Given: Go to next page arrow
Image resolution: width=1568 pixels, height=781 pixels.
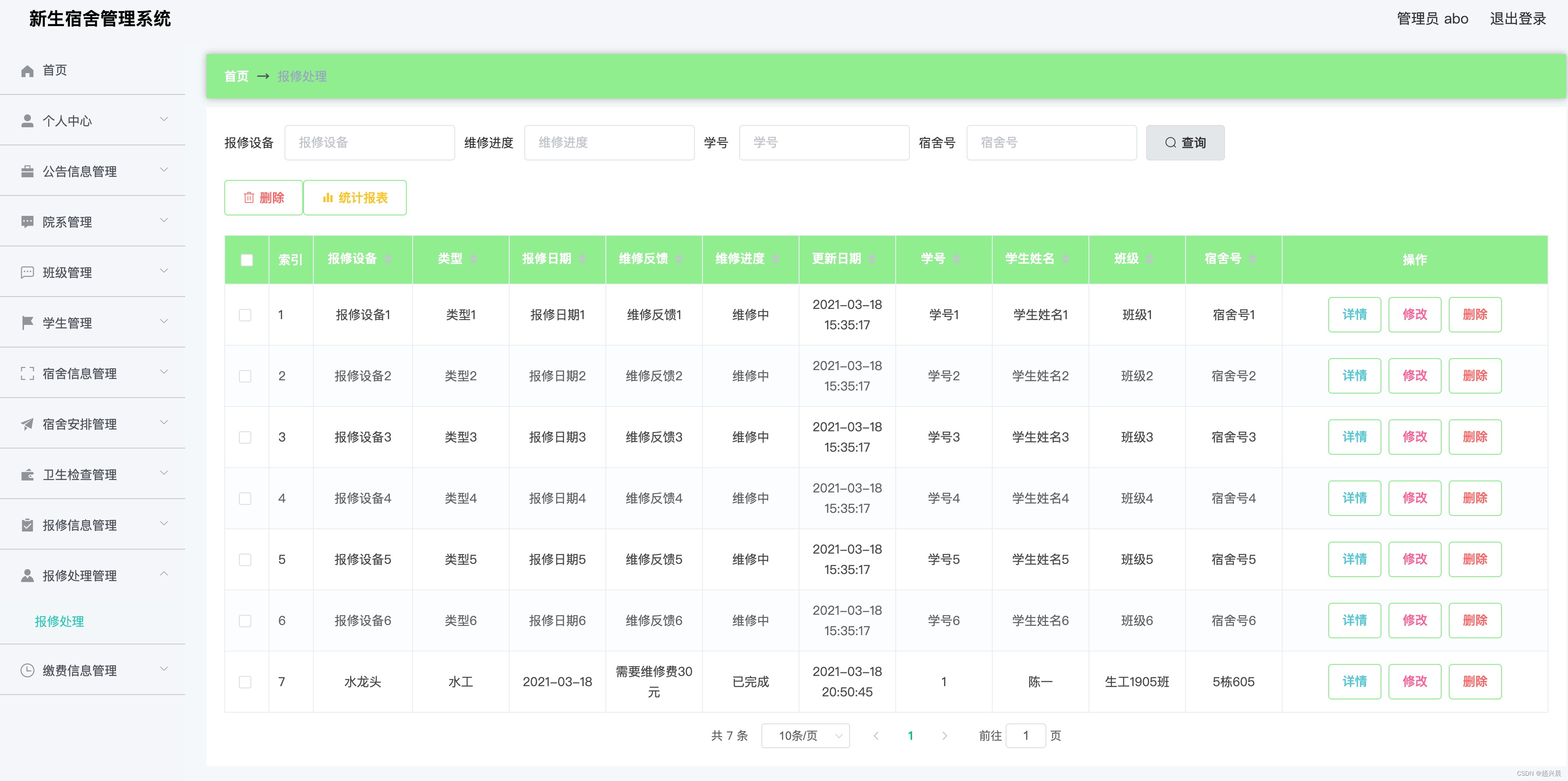Looking at the screenshot, I should point(945,736).
